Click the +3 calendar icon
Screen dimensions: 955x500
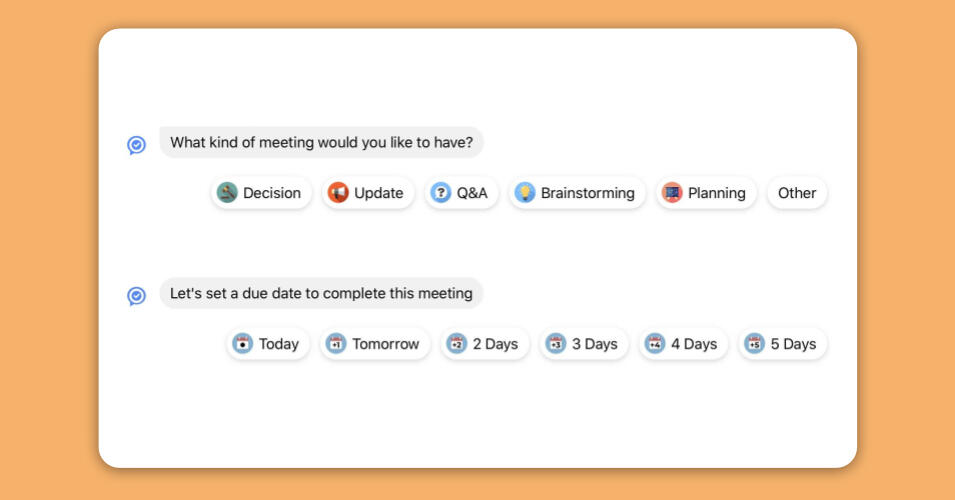click(556, 344)
